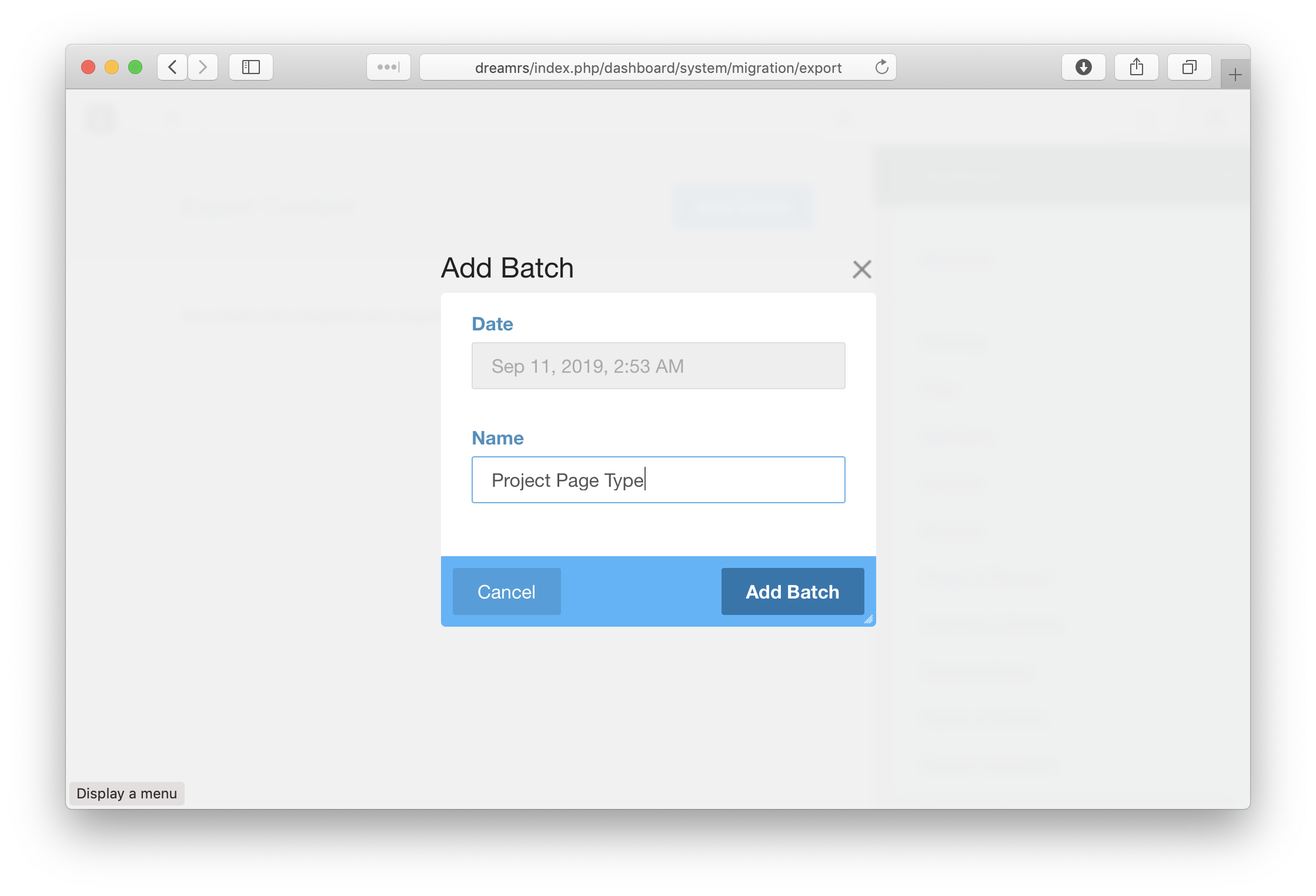
Task: Click the three-dots toolbar button
Action: coord(388,68)
